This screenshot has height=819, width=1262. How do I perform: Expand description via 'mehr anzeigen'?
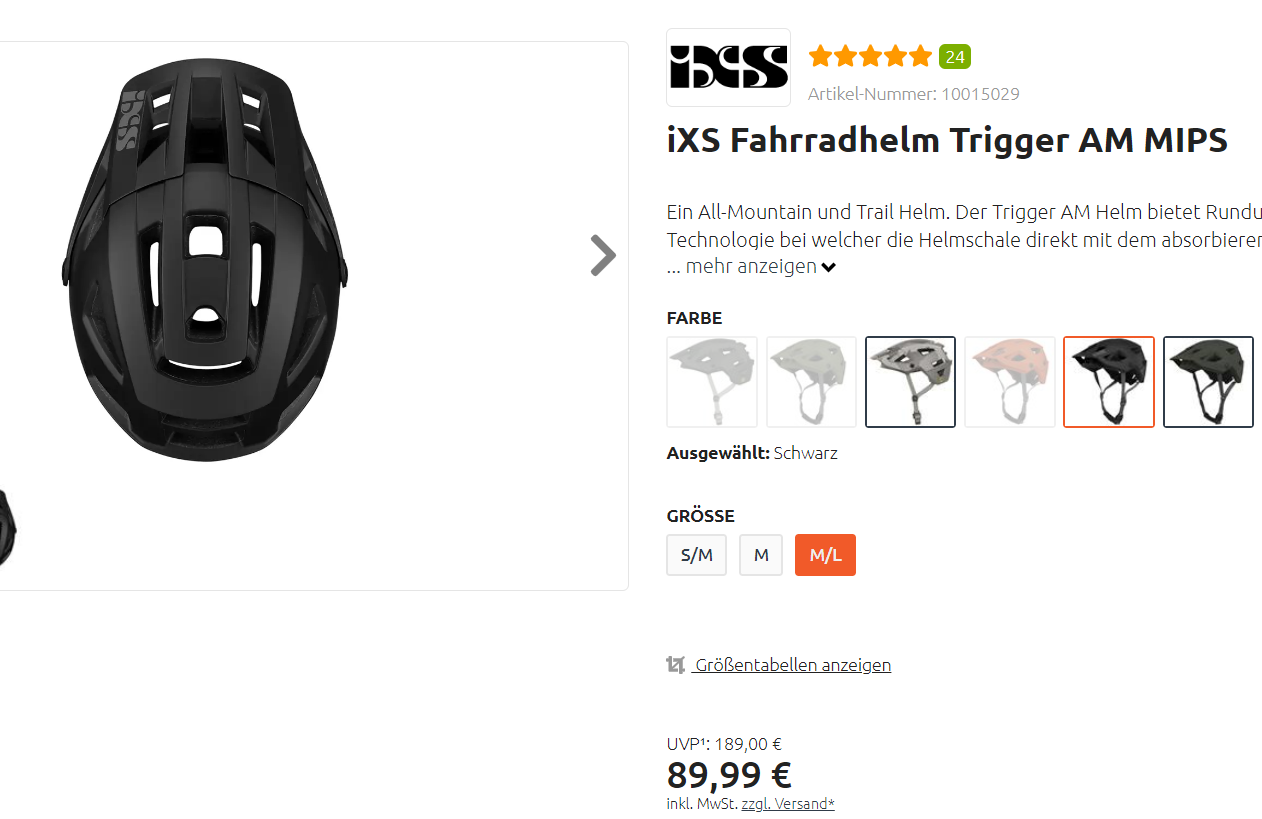tap(751, 267)
